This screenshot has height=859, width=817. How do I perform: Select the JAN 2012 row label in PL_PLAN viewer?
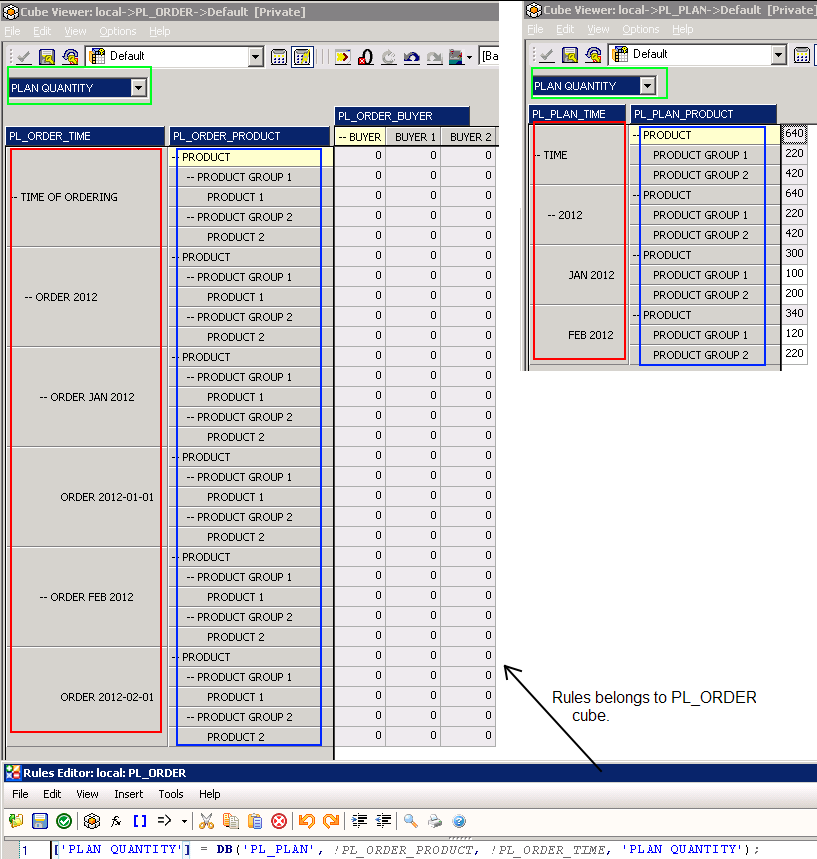coord(591,275)
